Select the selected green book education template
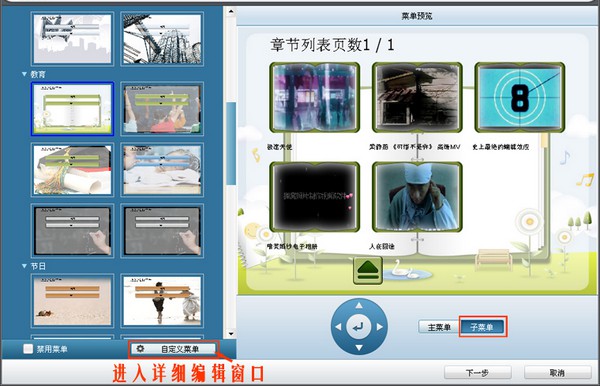Image resolution: width=600 pixels, height=386 pixels. 72,109
